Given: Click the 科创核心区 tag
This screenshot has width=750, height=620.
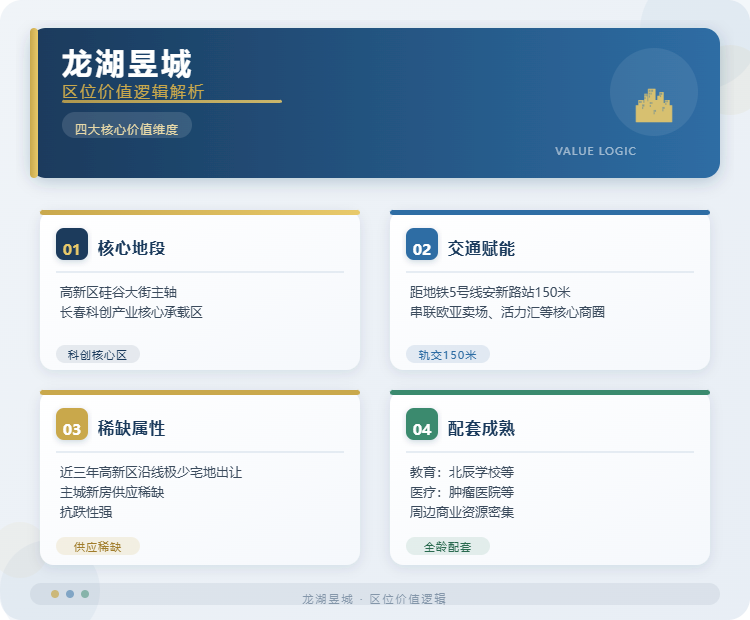Looking at the screenshot, I should pyautogui.click(x=98, y=354).
